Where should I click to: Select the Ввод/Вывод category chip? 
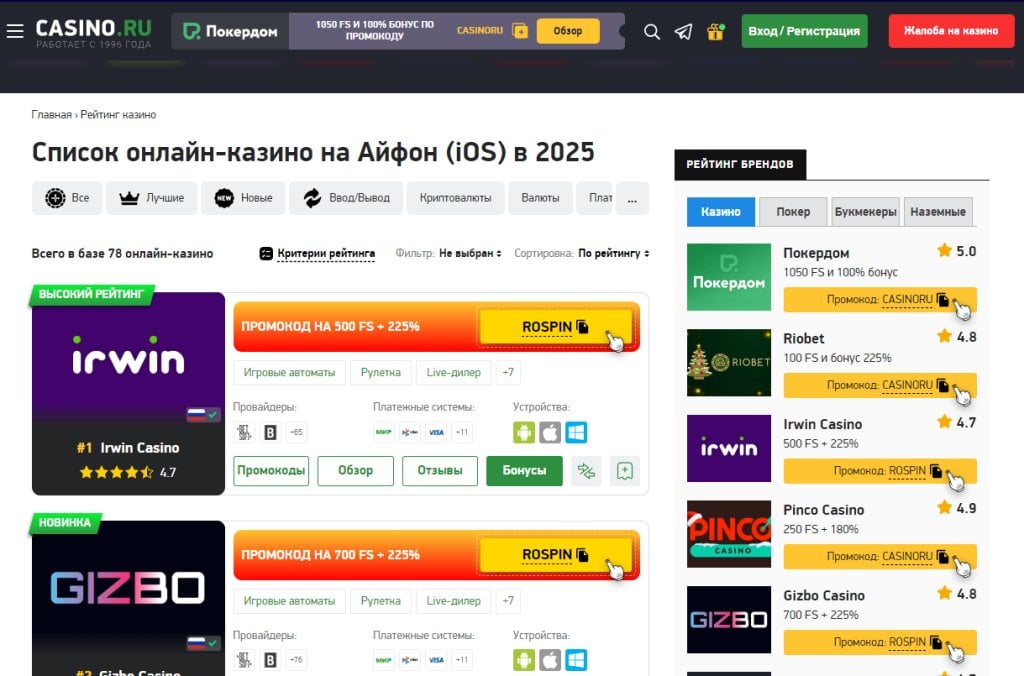click(x=346, y=198)
